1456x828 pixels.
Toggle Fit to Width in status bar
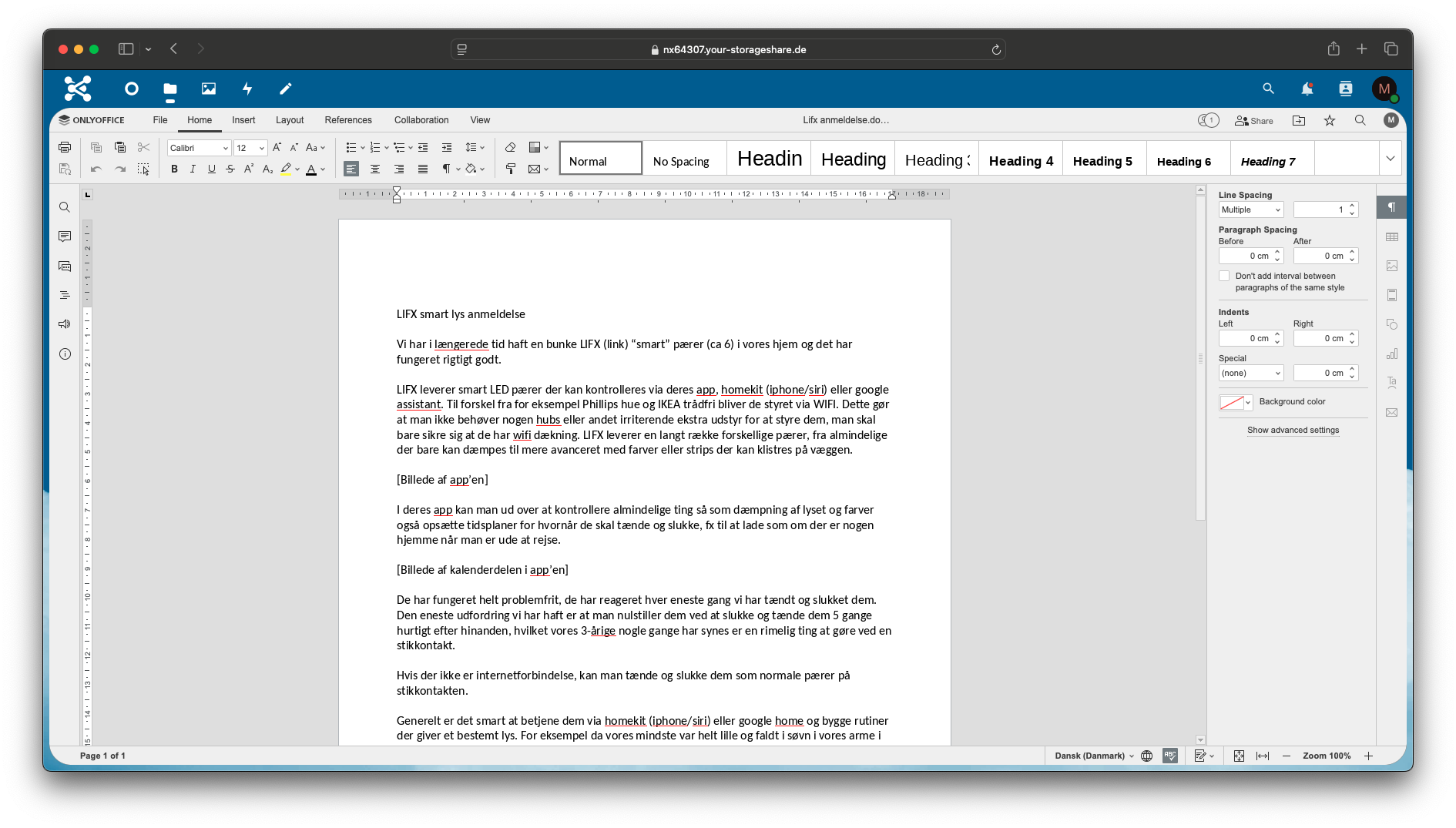1263,756
